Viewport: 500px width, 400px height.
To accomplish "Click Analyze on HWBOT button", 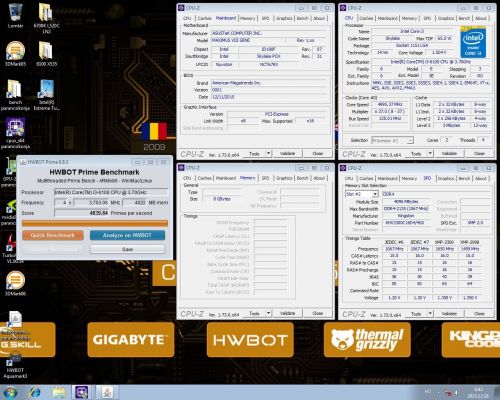I will point(127,235).
